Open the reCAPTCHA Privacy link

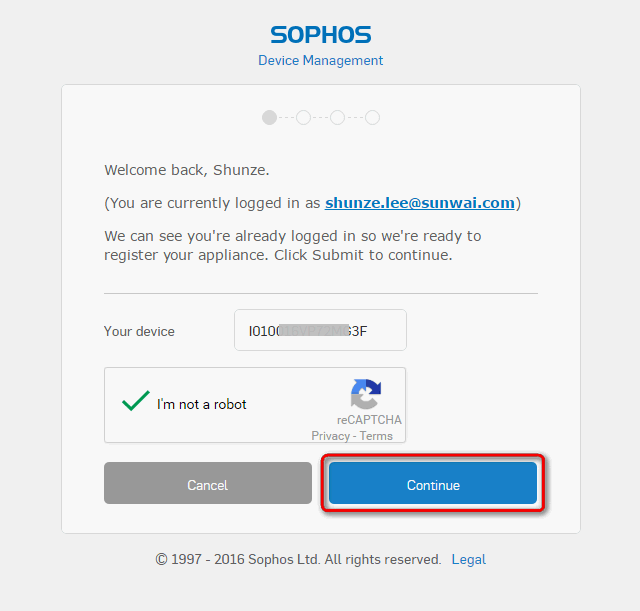pyautogui.click(x=330, y=436)
